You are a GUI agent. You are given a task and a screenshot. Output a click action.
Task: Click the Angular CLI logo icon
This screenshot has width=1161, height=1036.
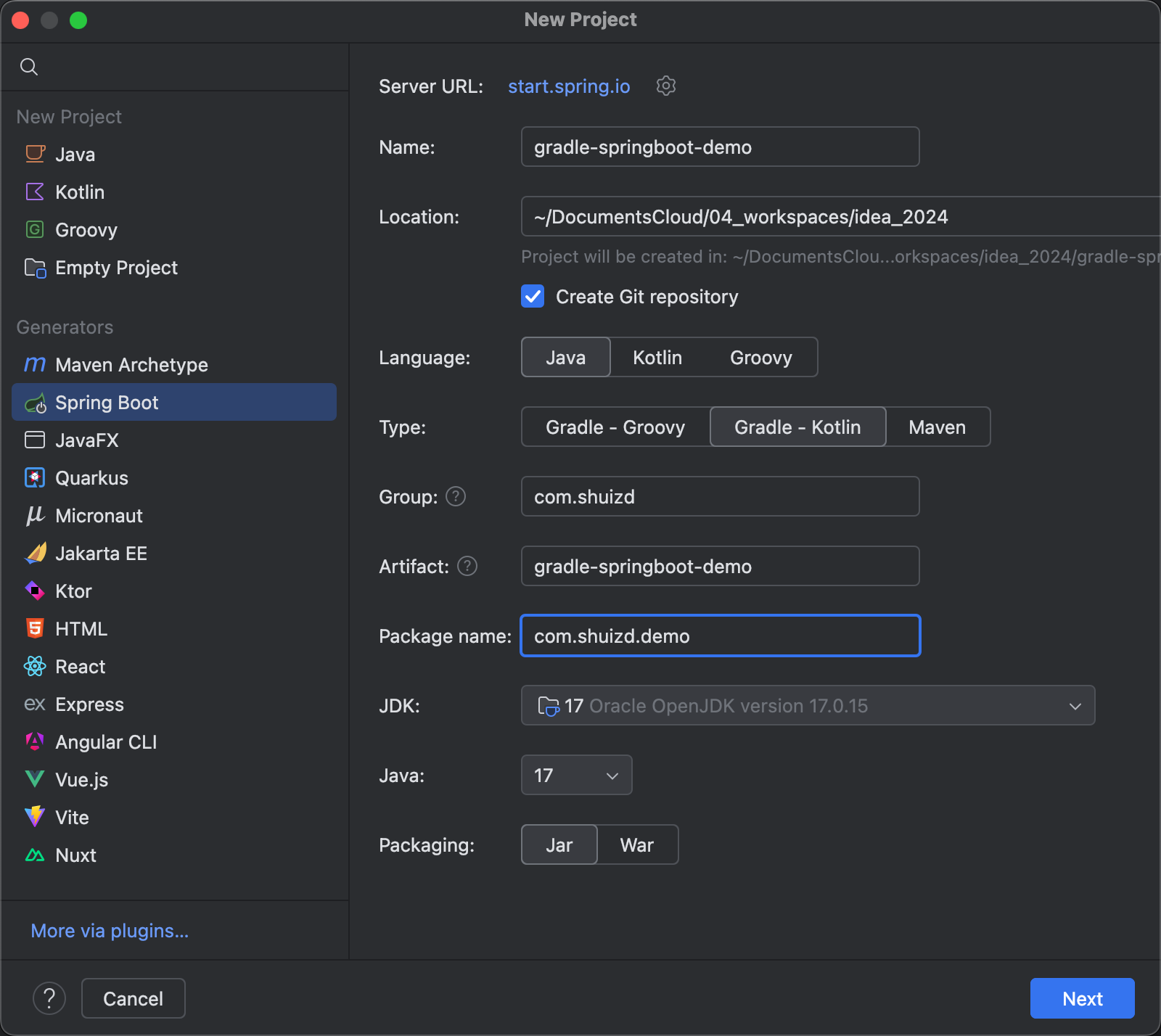tap(35, 741)
